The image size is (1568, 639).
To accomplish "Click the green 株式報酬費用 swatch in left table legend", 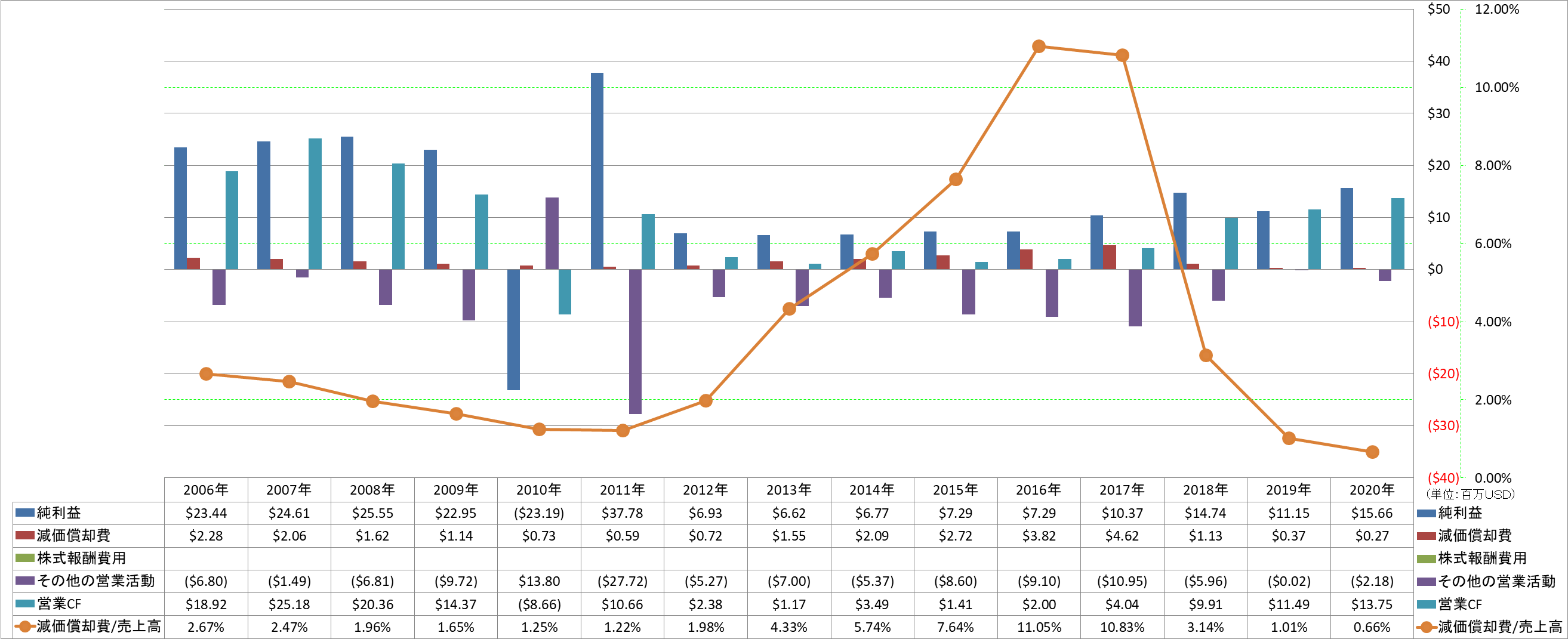I will point(25,558).
